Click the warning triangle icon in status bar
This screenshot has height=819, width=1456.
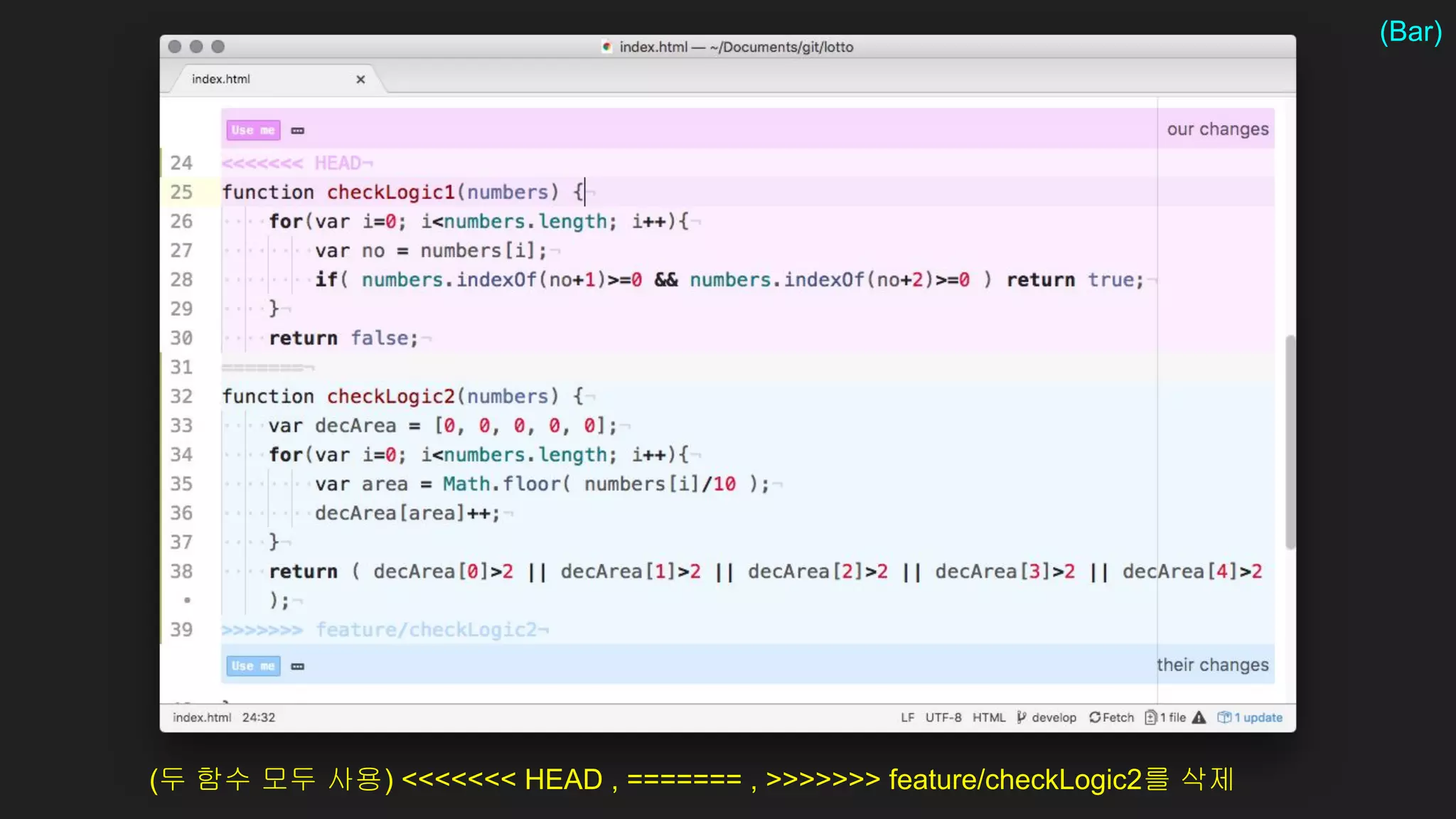point(1199,717)
